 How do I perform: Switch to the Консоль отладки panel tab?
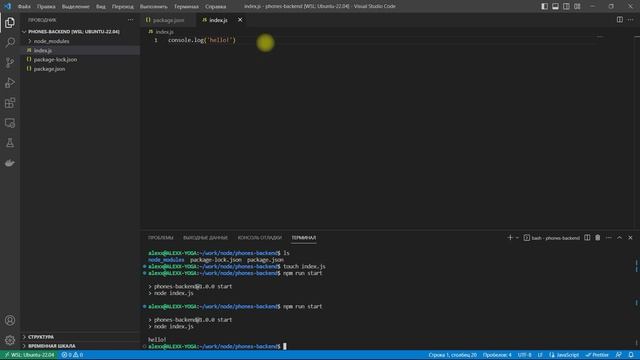tap(260, 238)
